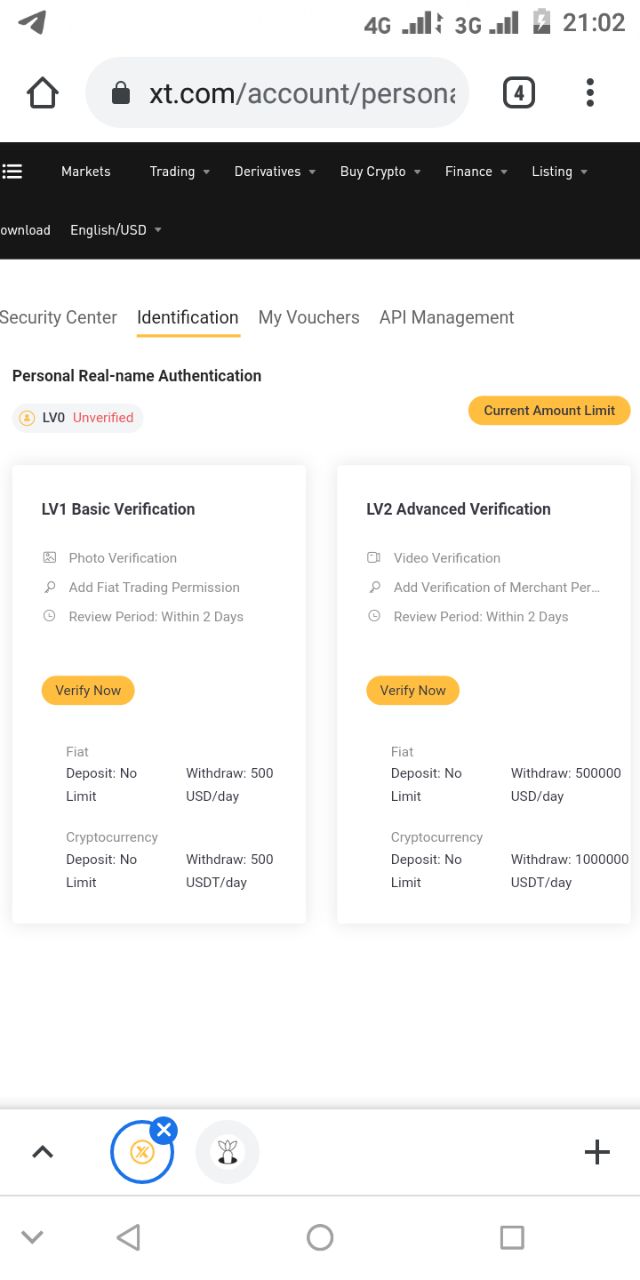640x1280 pixels.
Task: Open the English/USD language selector
Action: pos(116,230)
